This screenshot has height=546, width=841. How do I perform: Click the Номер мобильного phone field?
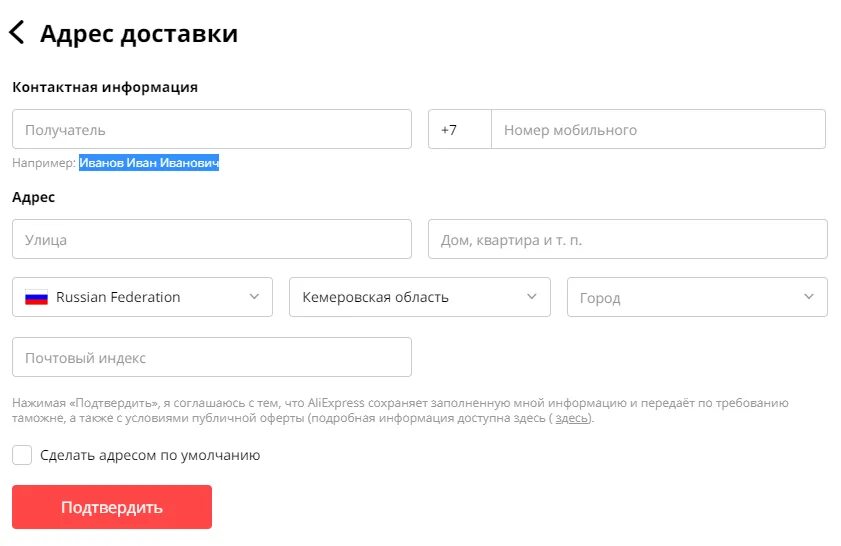point(658,129)
